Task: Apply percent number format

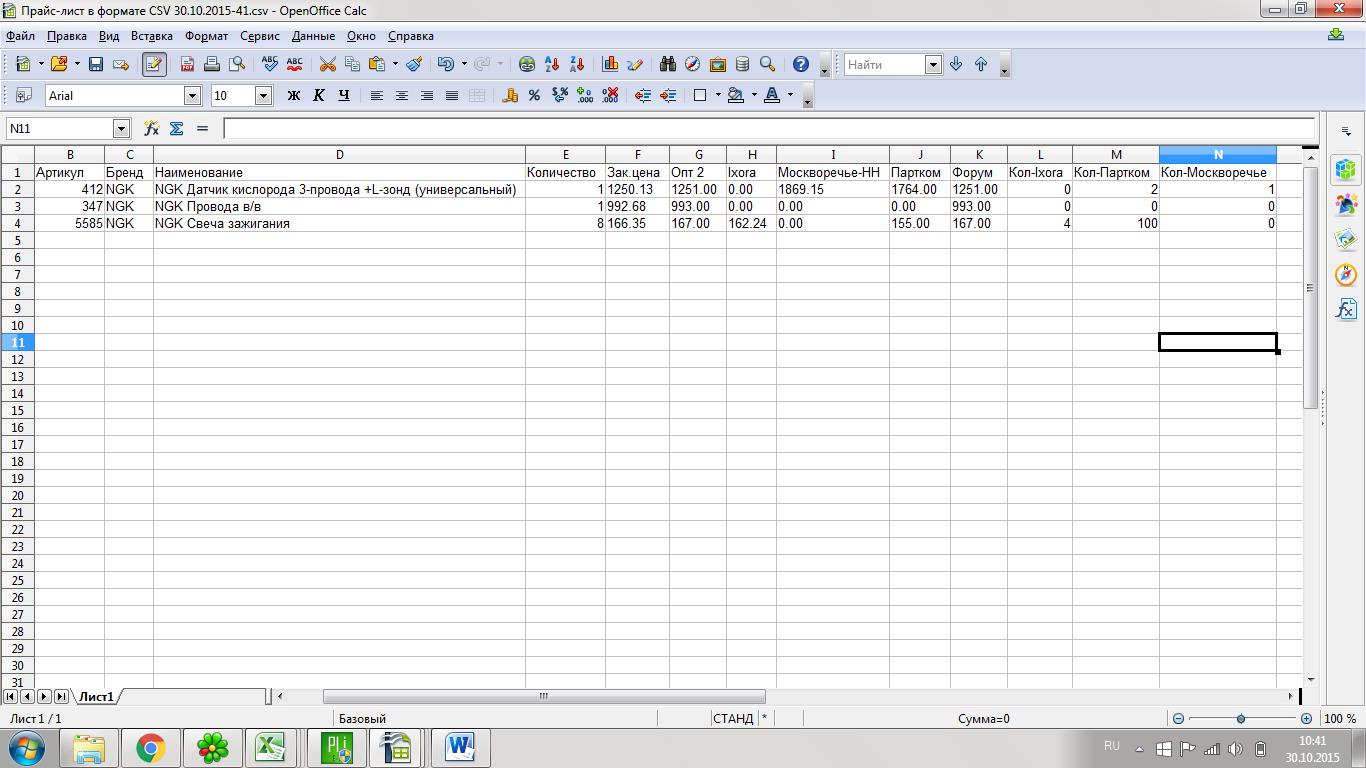Action: coord(535,95)
